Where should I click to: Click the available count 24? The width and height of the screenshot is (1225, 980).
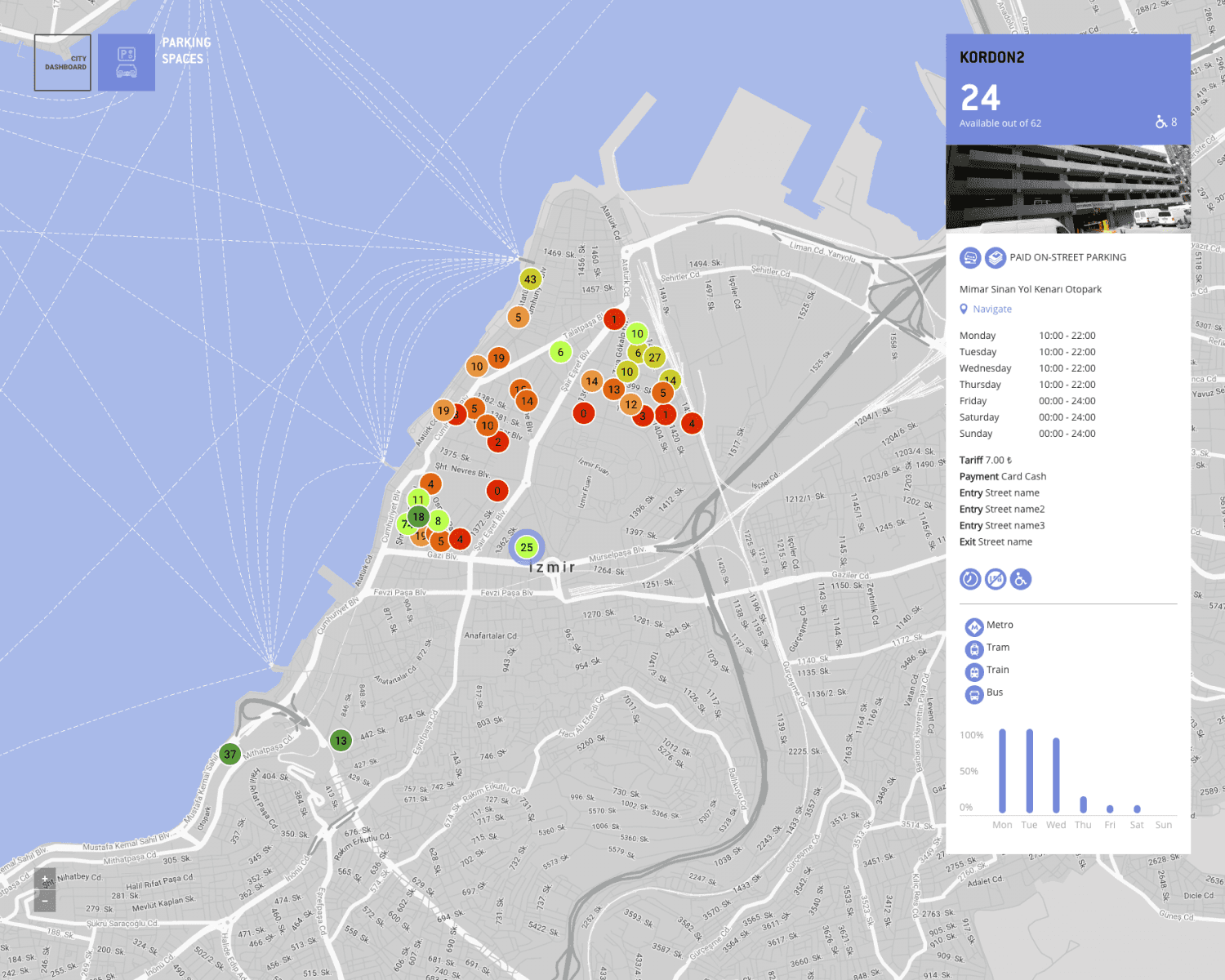(981, 98)
